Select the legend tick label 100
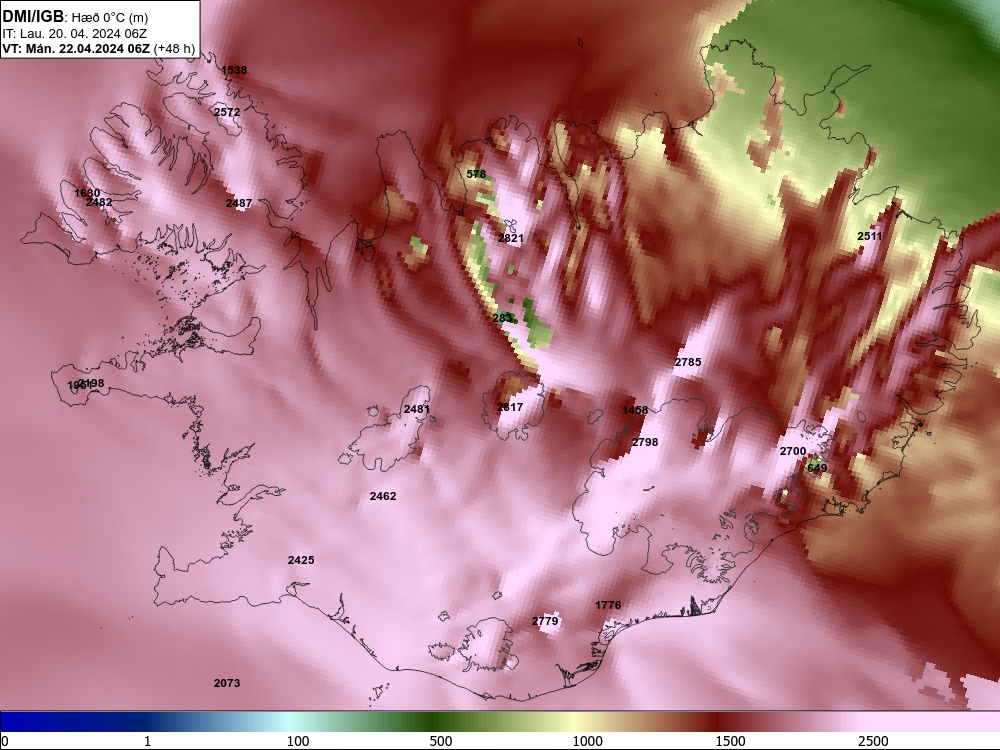This screenshot has width=1000, height=750. 298,742
